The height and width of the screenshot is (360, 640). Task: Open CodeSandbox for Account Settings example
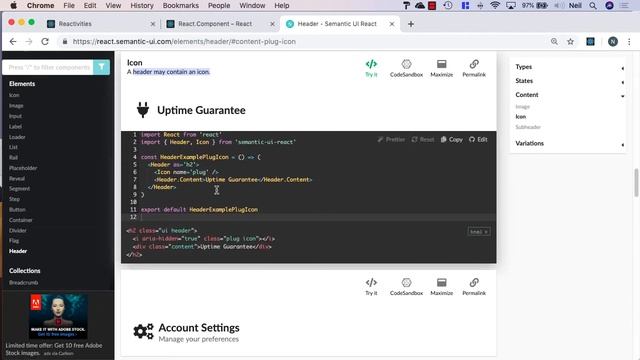(406, 287)
